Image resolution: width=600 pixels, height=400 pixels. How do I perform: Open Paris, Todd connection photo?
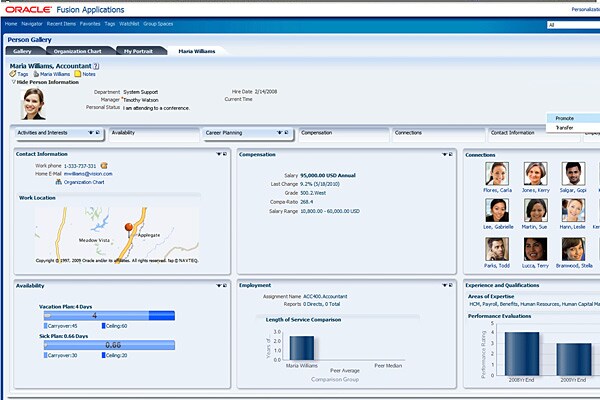tap(497, 249)
